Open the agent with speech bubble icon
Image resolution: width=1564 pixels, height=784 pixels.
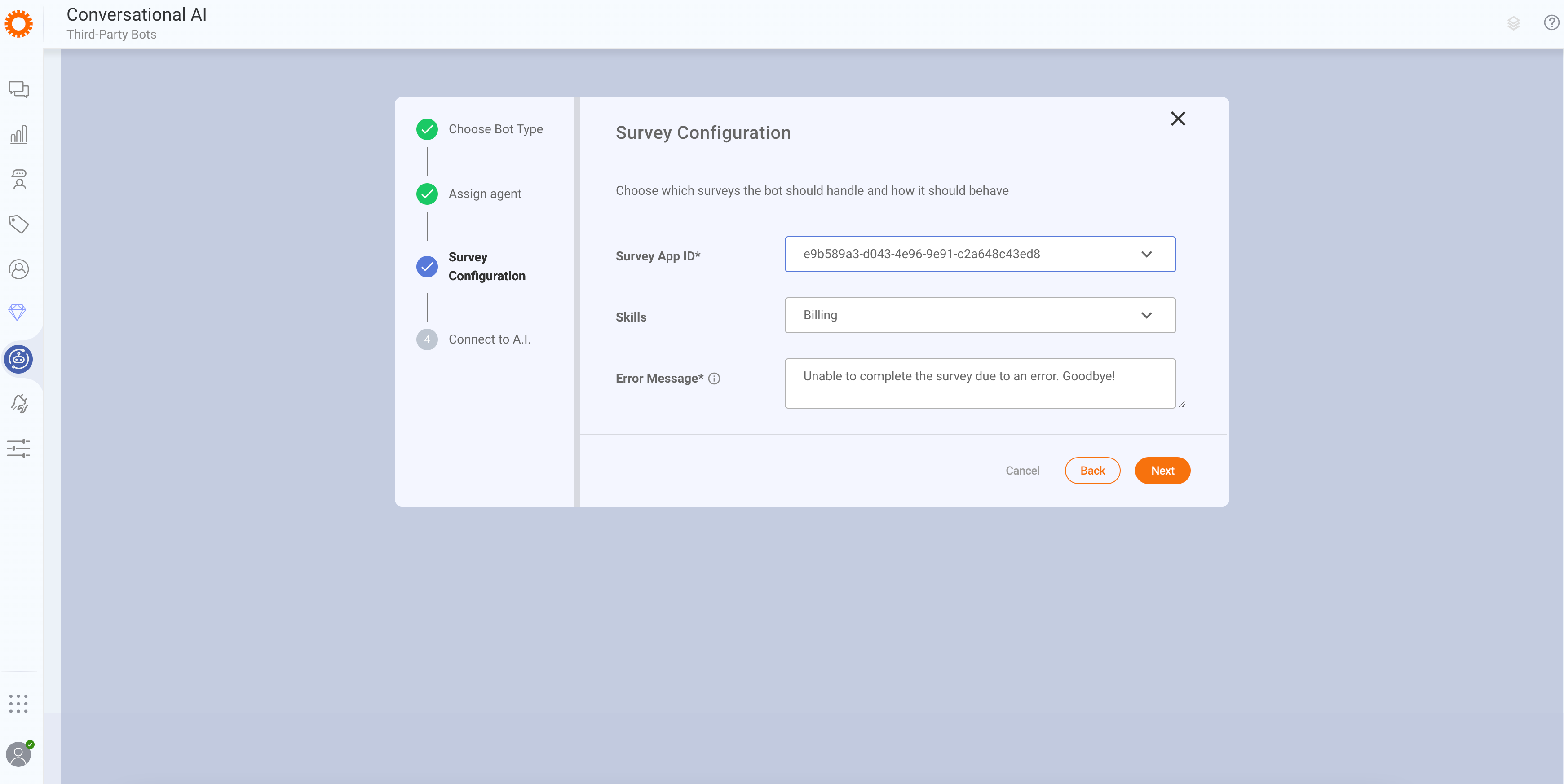[19, 180]
